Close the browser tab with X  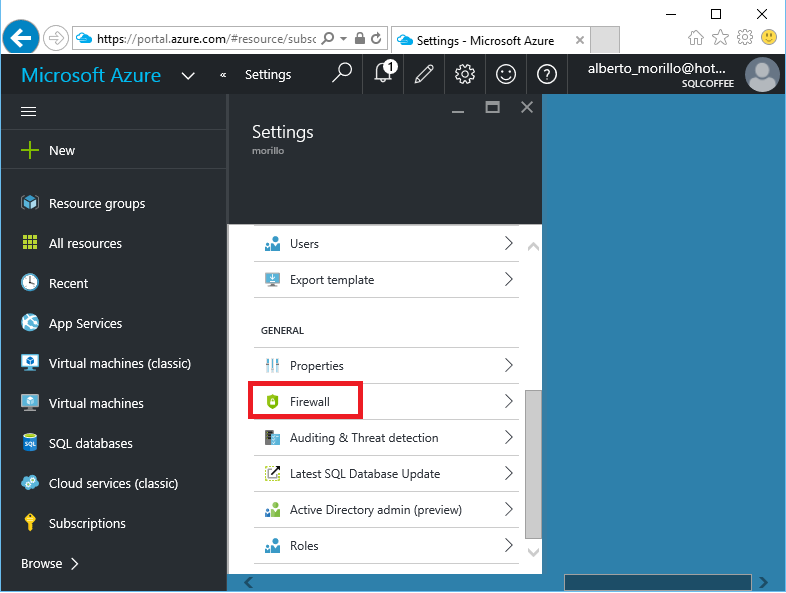coord(579,40)
